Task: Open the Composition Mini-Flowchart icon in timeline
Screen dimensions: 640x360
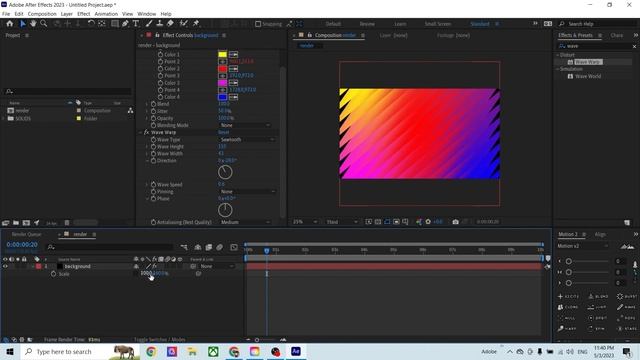Action: click(184, 247)
